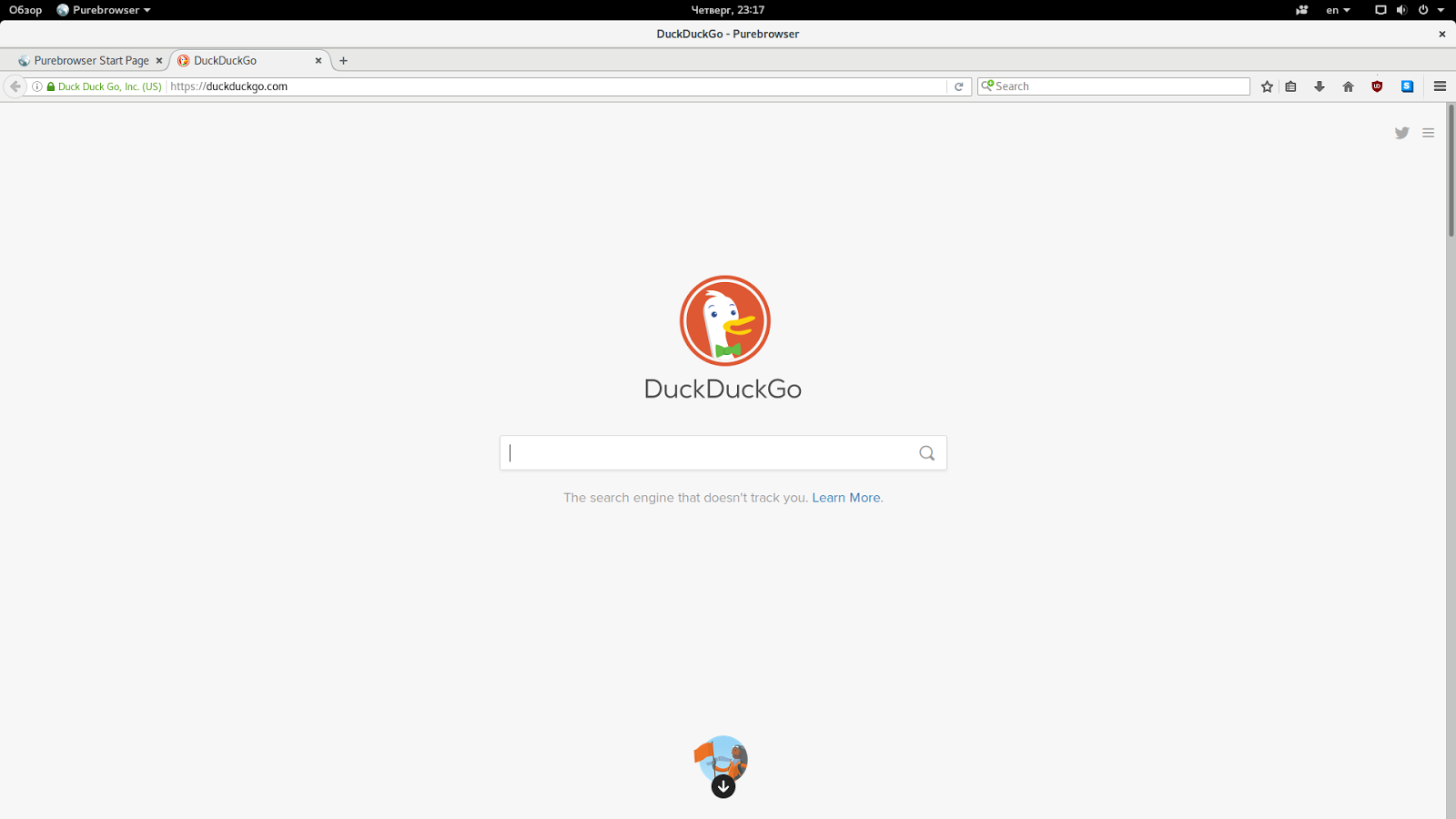Open the Обзор activities overview
Viewport: 1456px width, 819px height.
click(x=25, y=10)
